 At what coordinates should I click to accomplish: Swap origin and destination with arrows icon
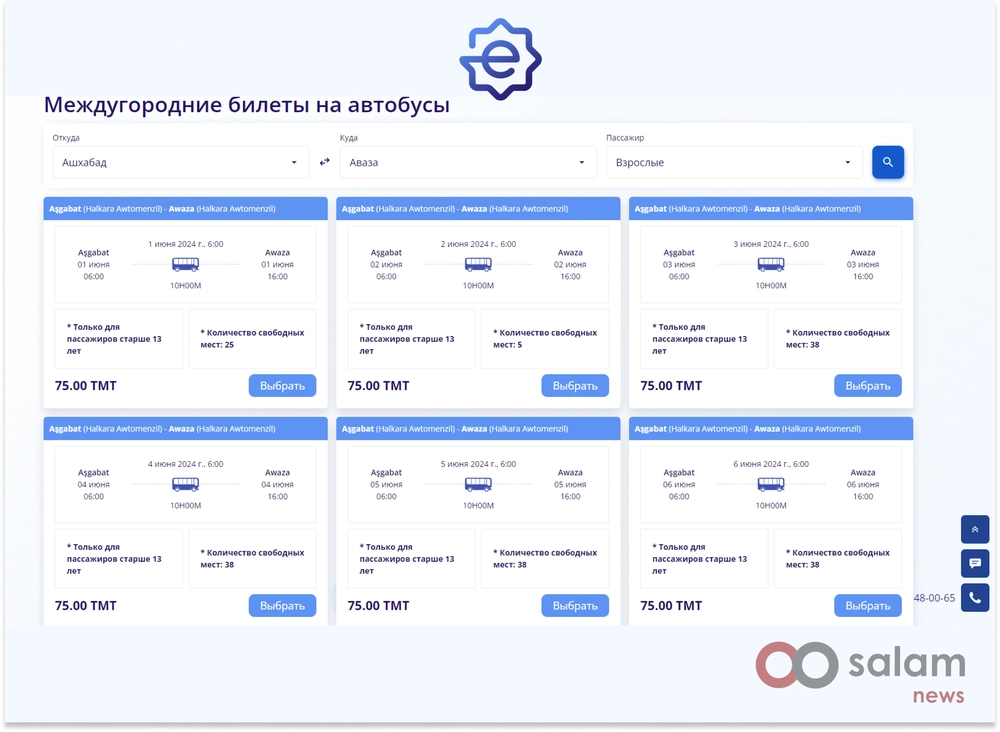pos(324,162)
